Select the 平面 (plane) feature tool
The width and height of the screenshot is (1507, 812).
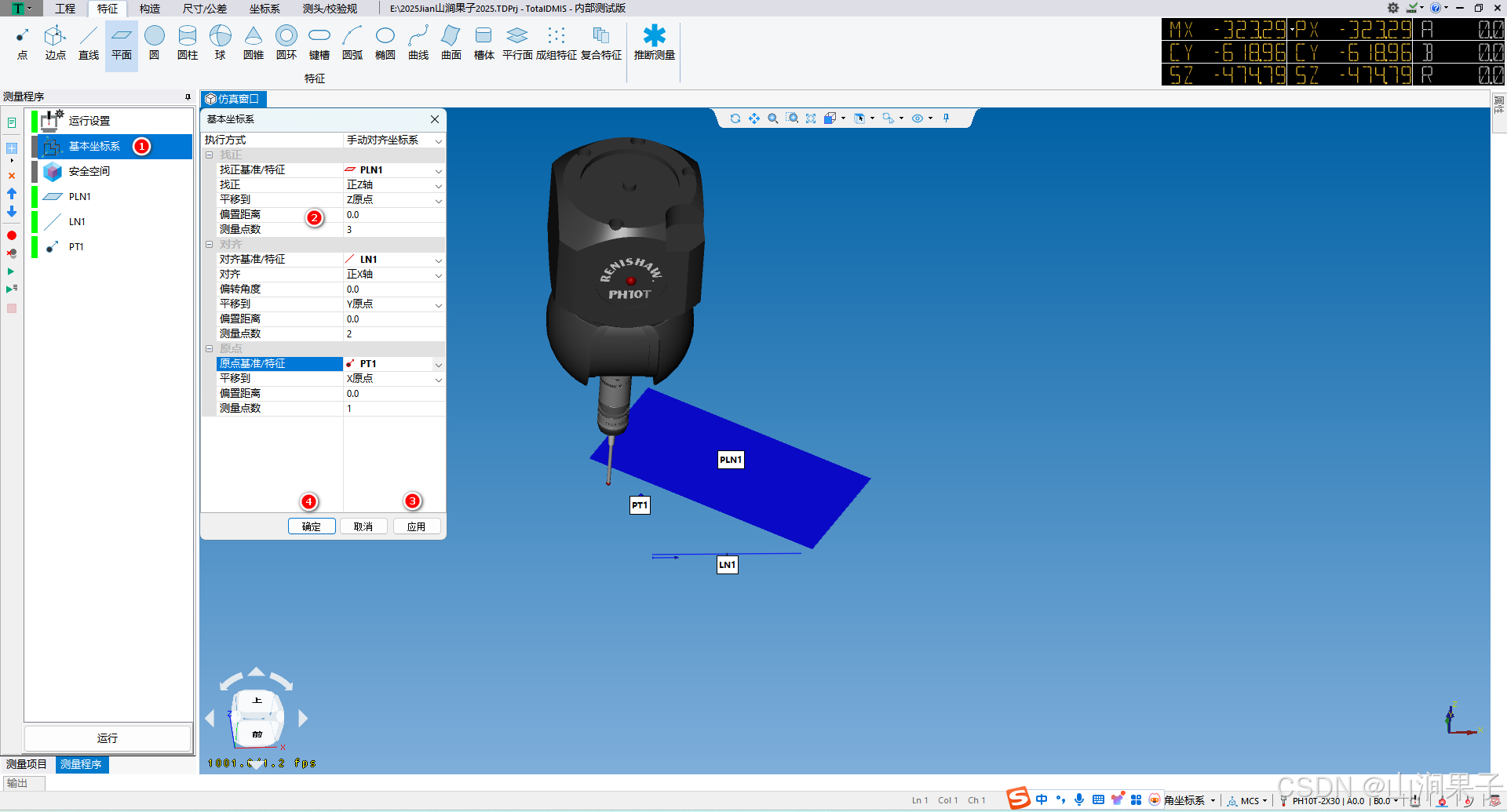pos(122,44)
